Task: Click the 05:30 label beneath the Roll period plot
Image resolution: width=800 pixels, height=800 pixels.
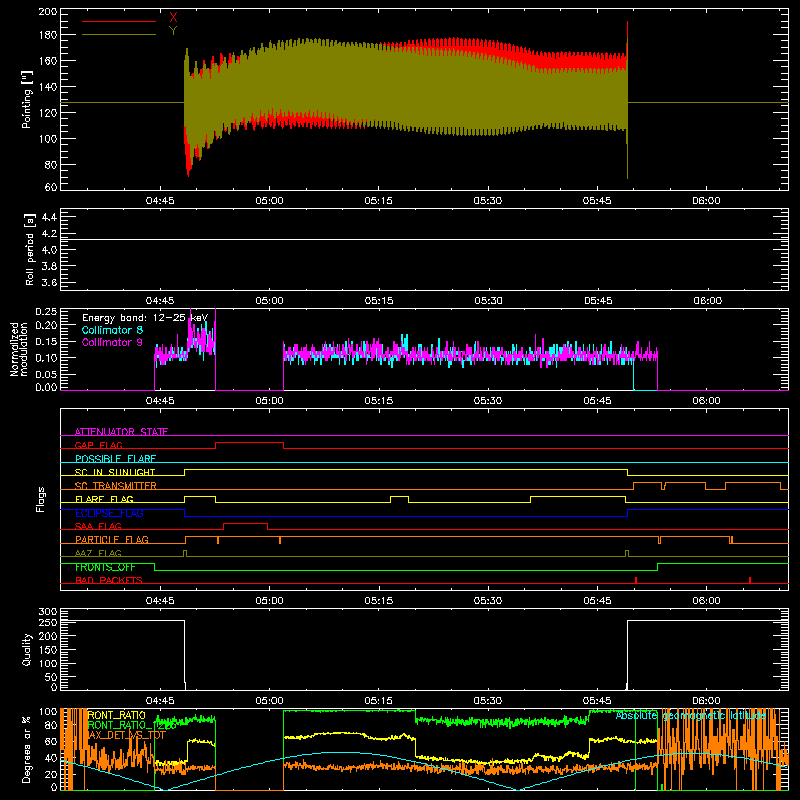Action: click(488, 301)
